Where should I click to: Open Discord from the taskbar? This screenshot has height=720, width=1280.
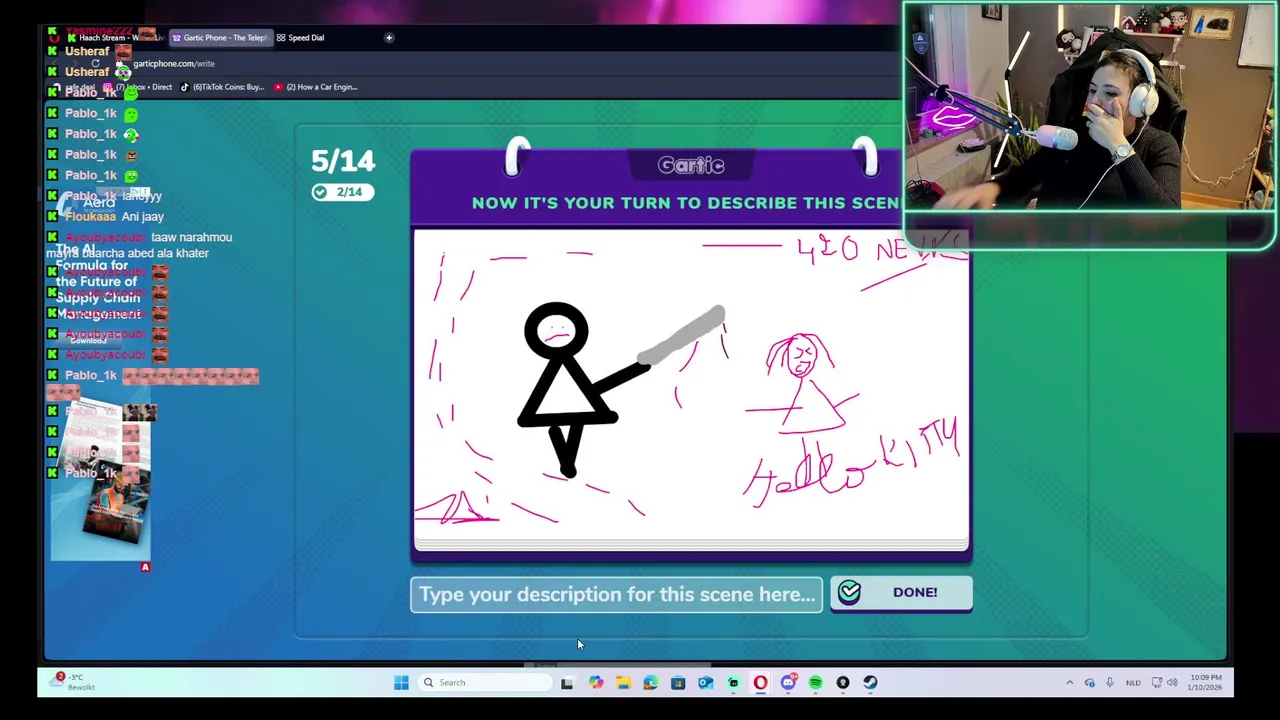[x=788, y=683]
